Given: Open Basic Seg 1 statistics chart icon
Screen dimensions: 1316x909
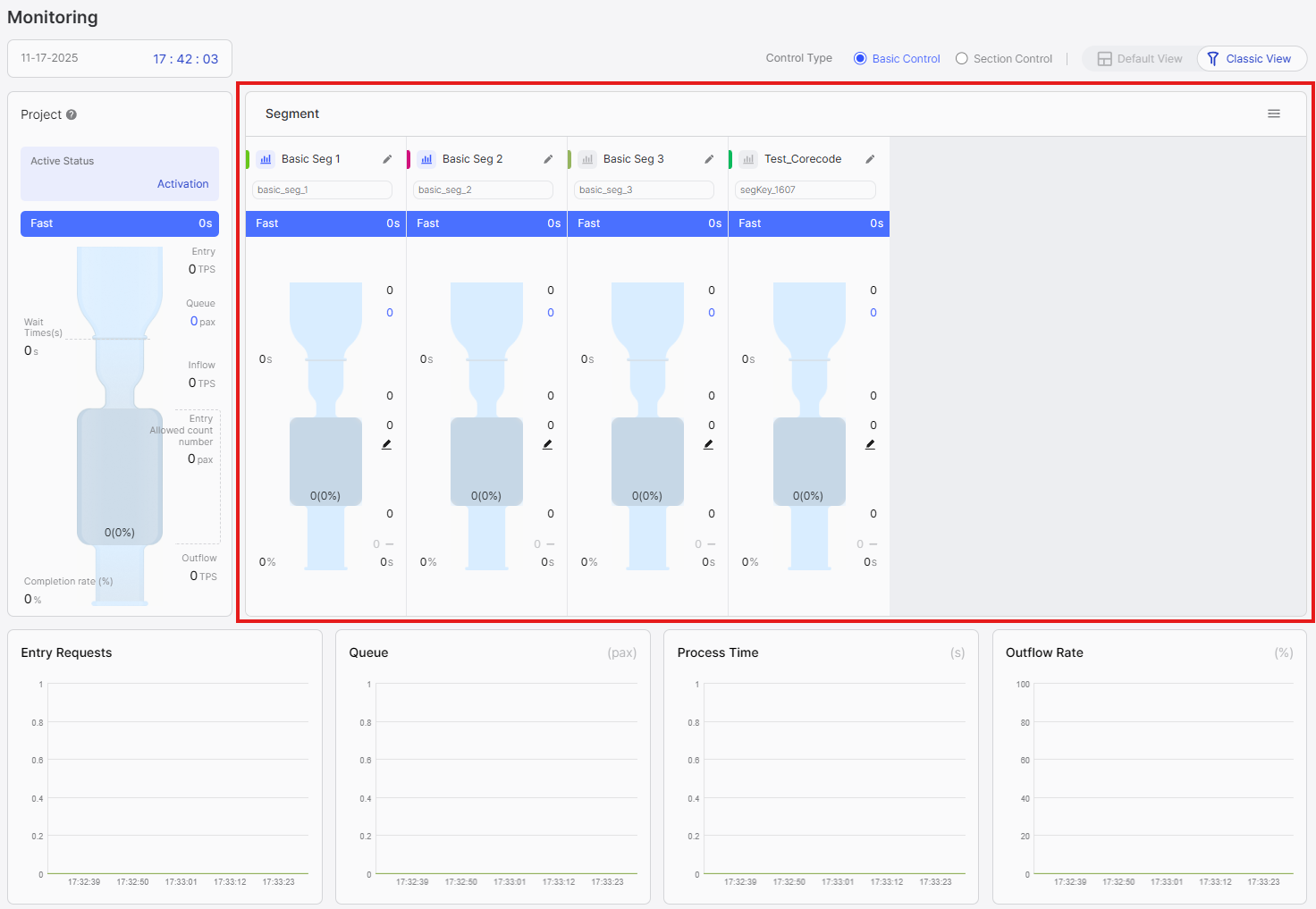Looking at the screenshot, I should pyautogui.click(x=265, y=158).
